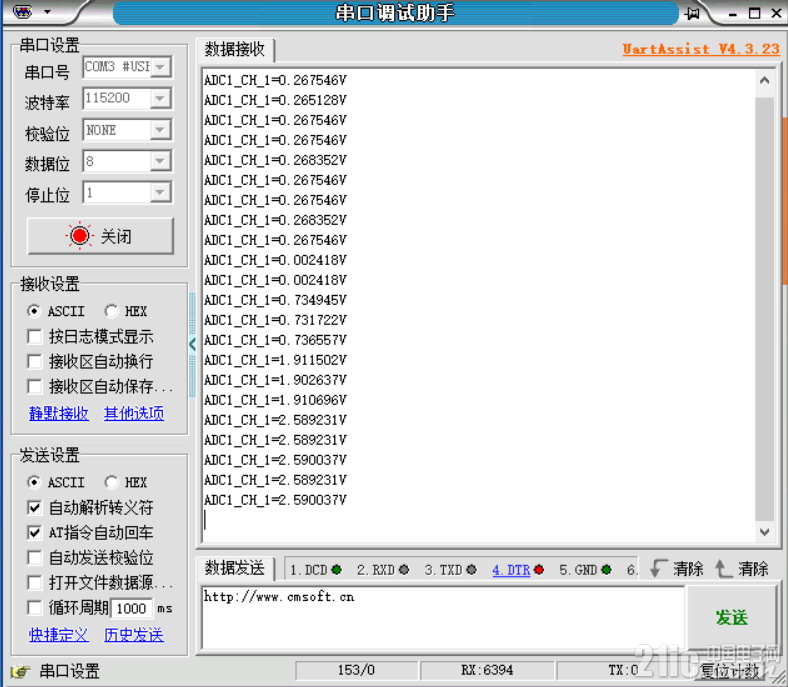Click the line ADC1_CH_1=0.734945V
Image resolution: width=788 pixels, height=687 pixels.
[275, 301]
